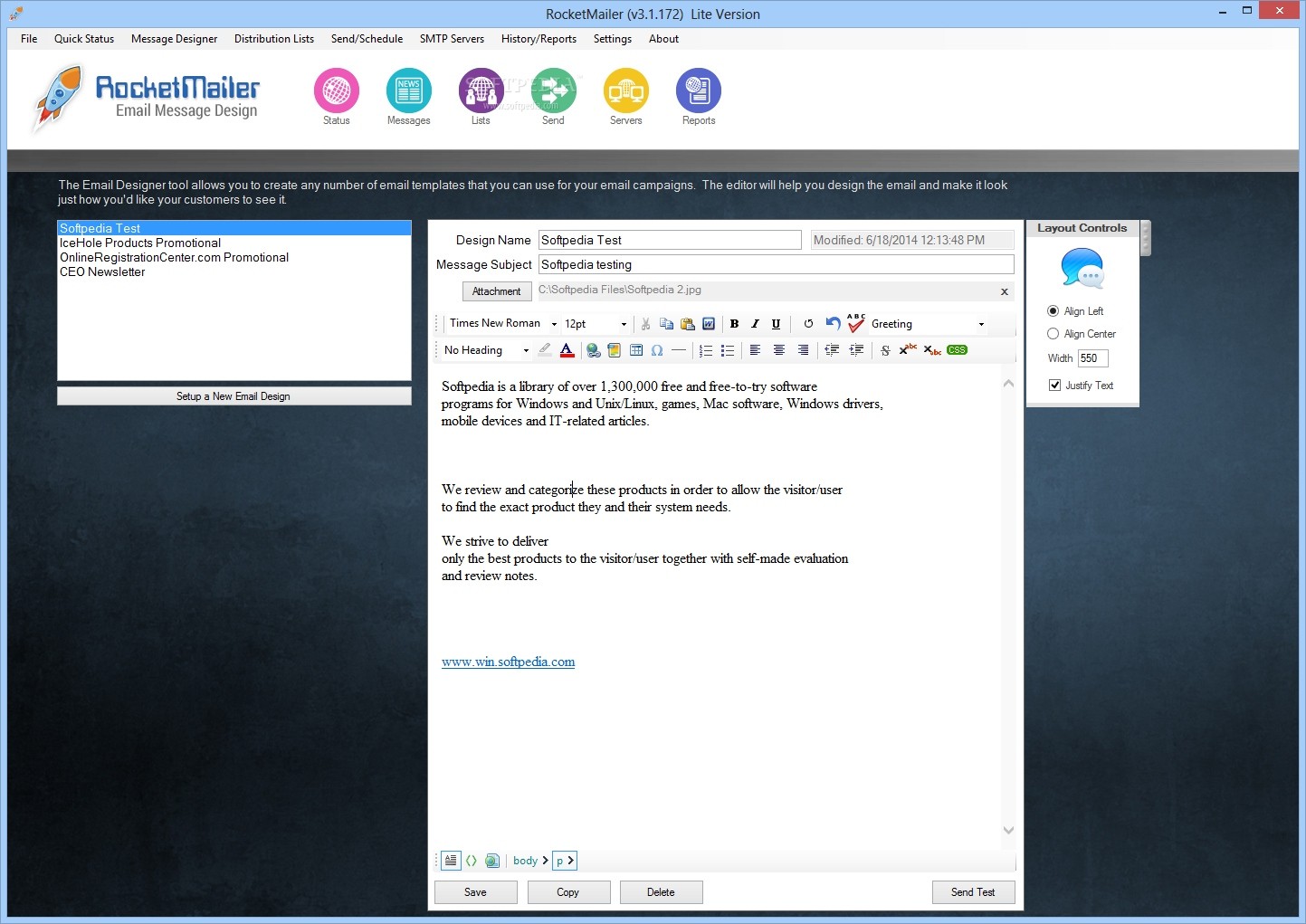Screen dimensions: 1306x924
Task: Click the Attachment button
Action: click(497, 291)
